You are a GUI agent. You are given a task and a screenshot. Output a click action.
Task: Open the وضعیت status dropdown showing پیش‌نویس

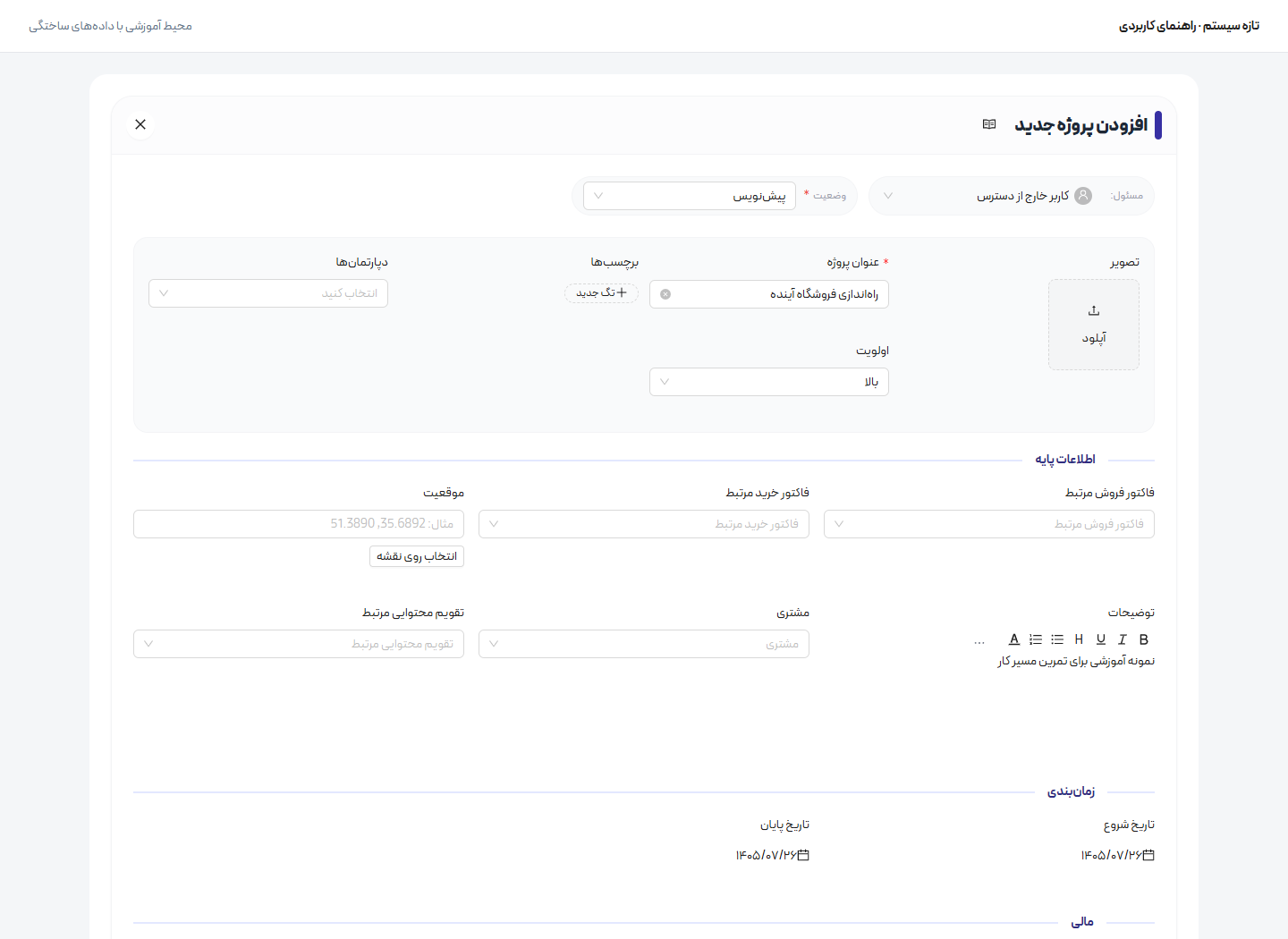click(690, 196)
